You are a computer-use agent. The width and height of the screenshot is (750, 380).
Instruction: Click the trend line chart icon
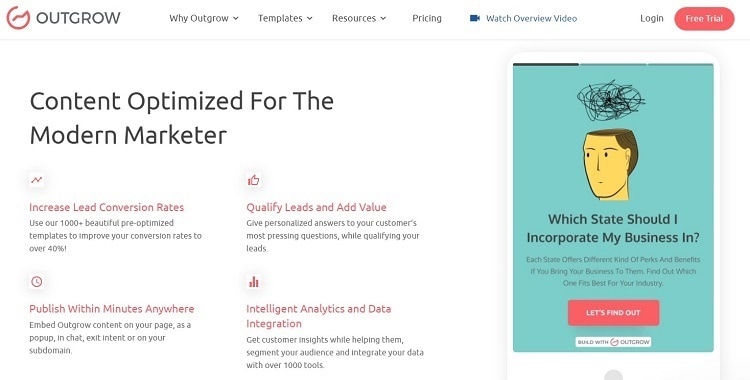pyautogui.click(x=37, y=180)
